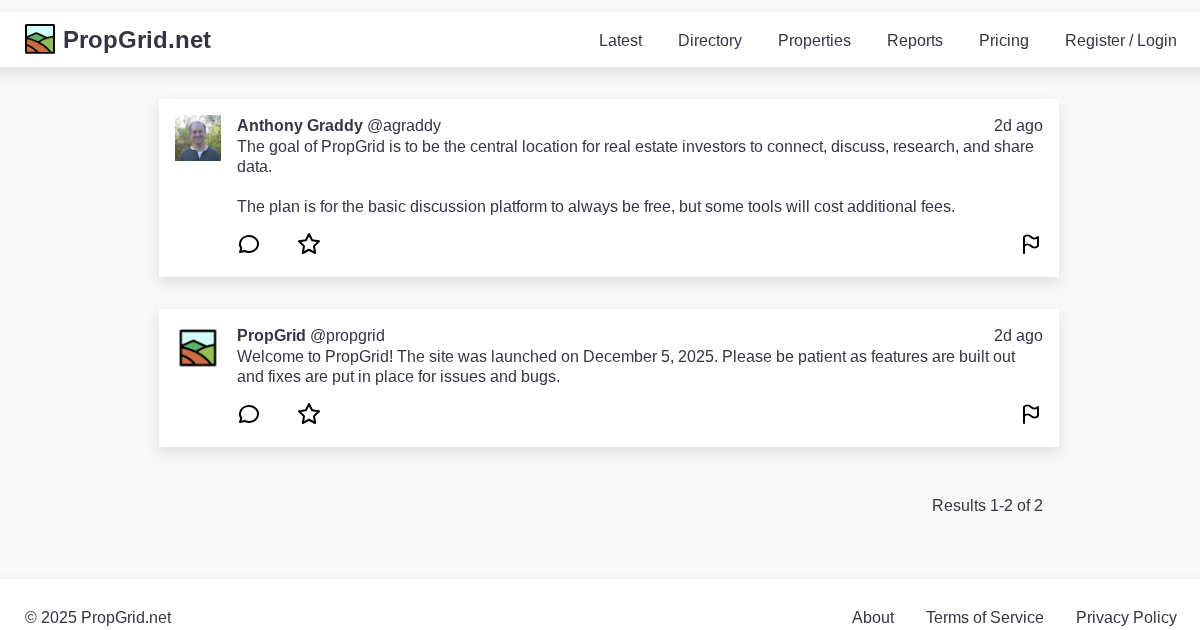View the Pricing page

(x=1004, y=40)
